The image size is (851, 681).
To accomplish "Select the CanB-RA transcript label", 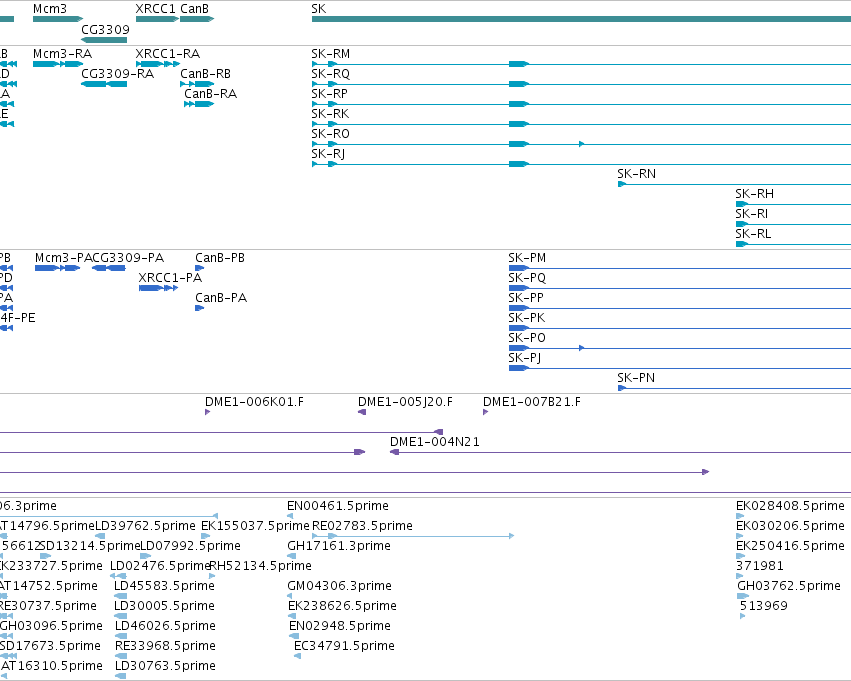I will [x=211, y=93].
